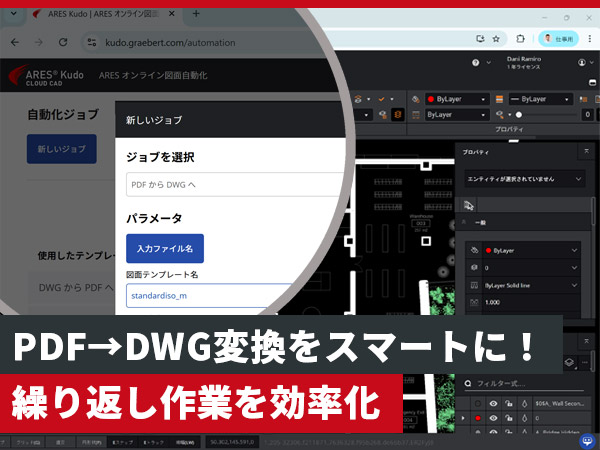The height and width of the screenshot is (450, 600).
Task: Click the ARES Kudo Cloud CAD logo
Action: click(46, 75)
